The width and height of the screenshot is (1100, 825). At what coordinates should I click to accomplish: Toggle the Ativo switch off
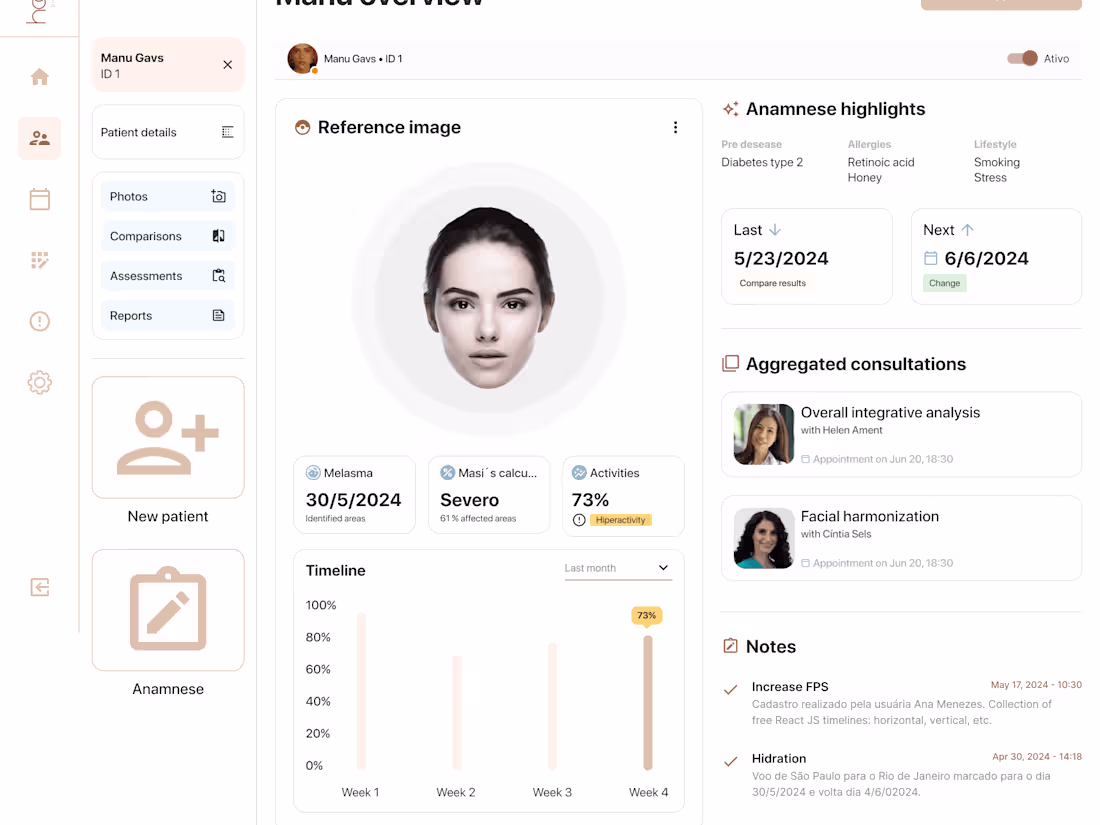(x=1022, y=58)
